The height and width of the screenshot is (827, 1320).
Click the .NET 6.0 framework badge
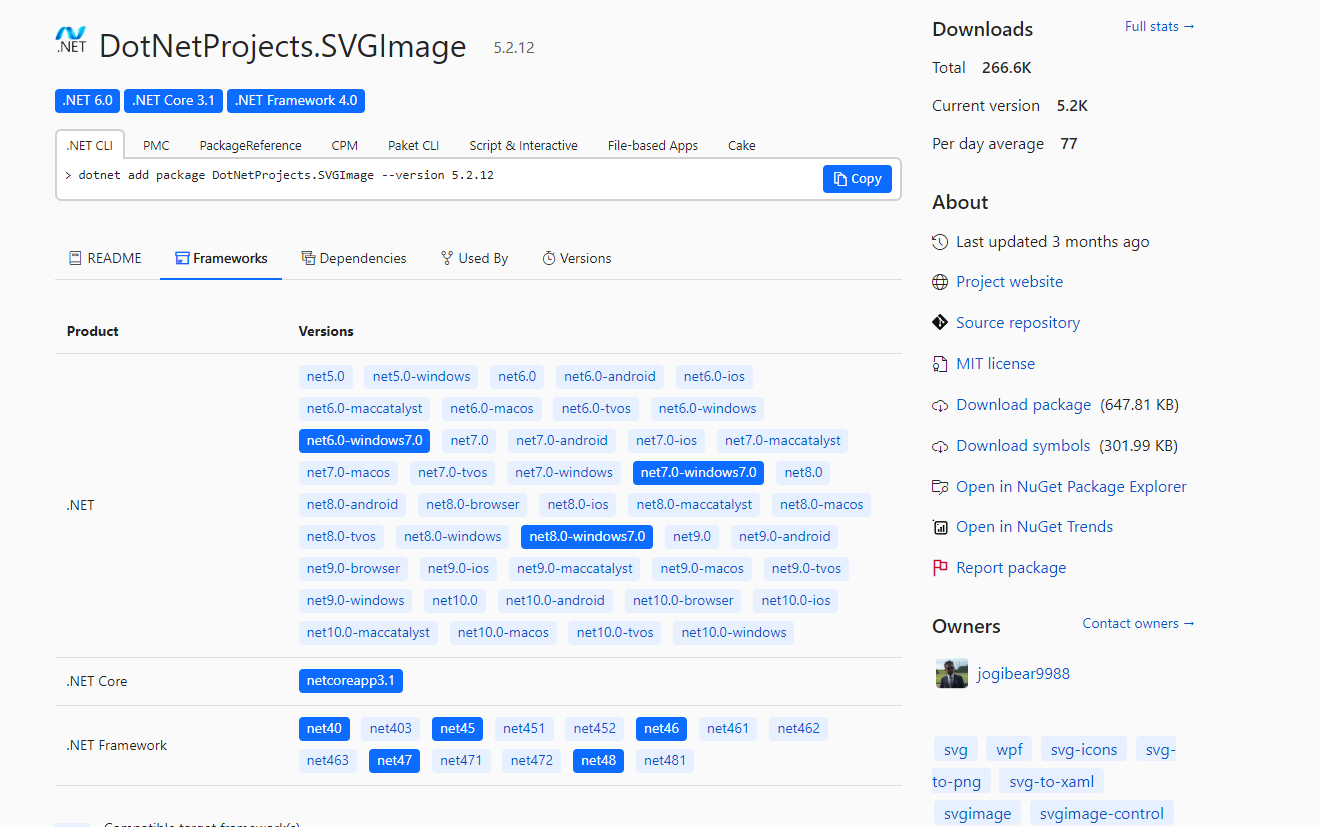(x=87, y=101)
